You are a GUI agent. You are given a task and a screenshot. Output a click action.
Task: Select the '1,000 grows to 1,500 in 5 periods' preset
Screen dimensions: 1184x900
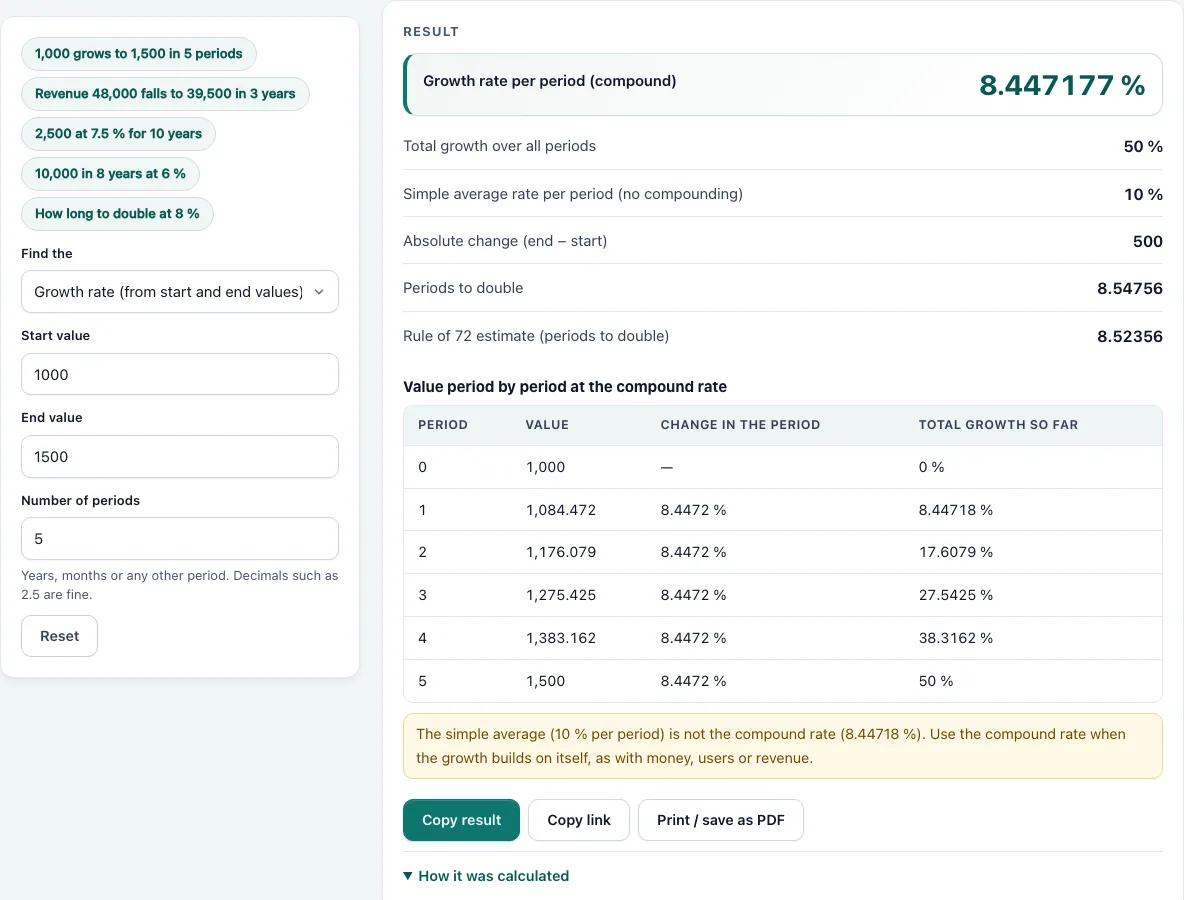pyautogui.click(x=139, y=54)
